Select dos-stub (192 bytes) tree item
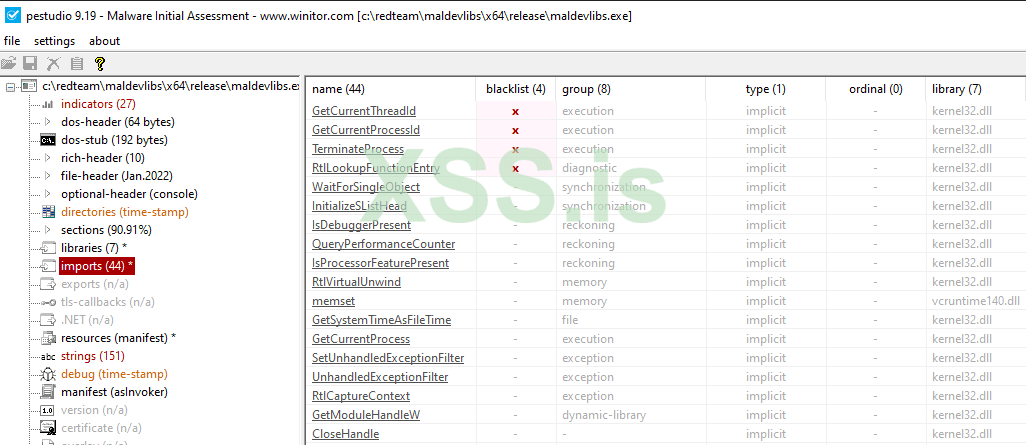Image resolution: width=1026 pixels, height=445 pixels. tap(114, 140)
